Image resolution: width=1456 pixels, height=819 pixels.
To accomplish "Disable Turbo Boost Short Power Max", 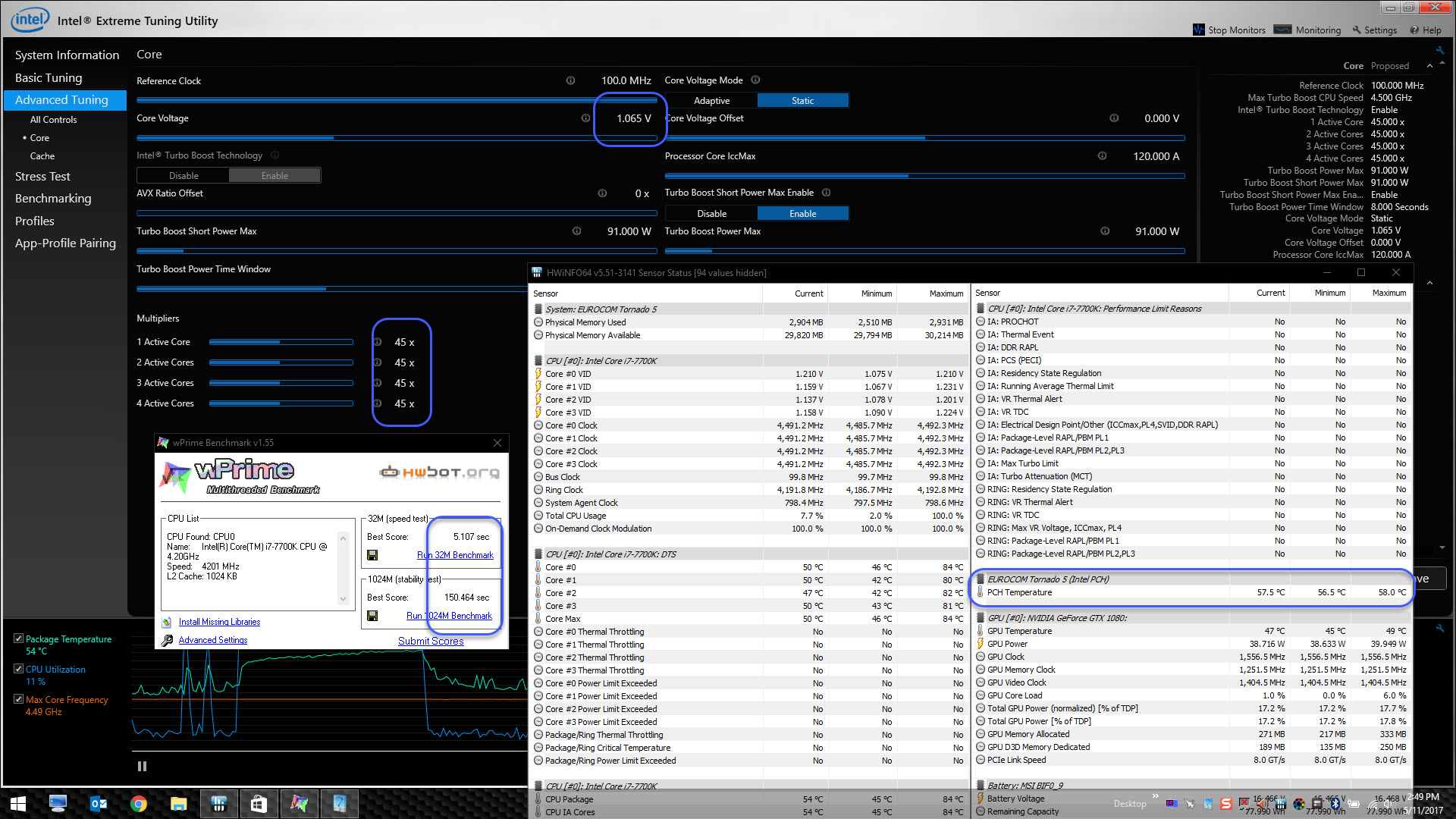I will [x=711, y=214].
